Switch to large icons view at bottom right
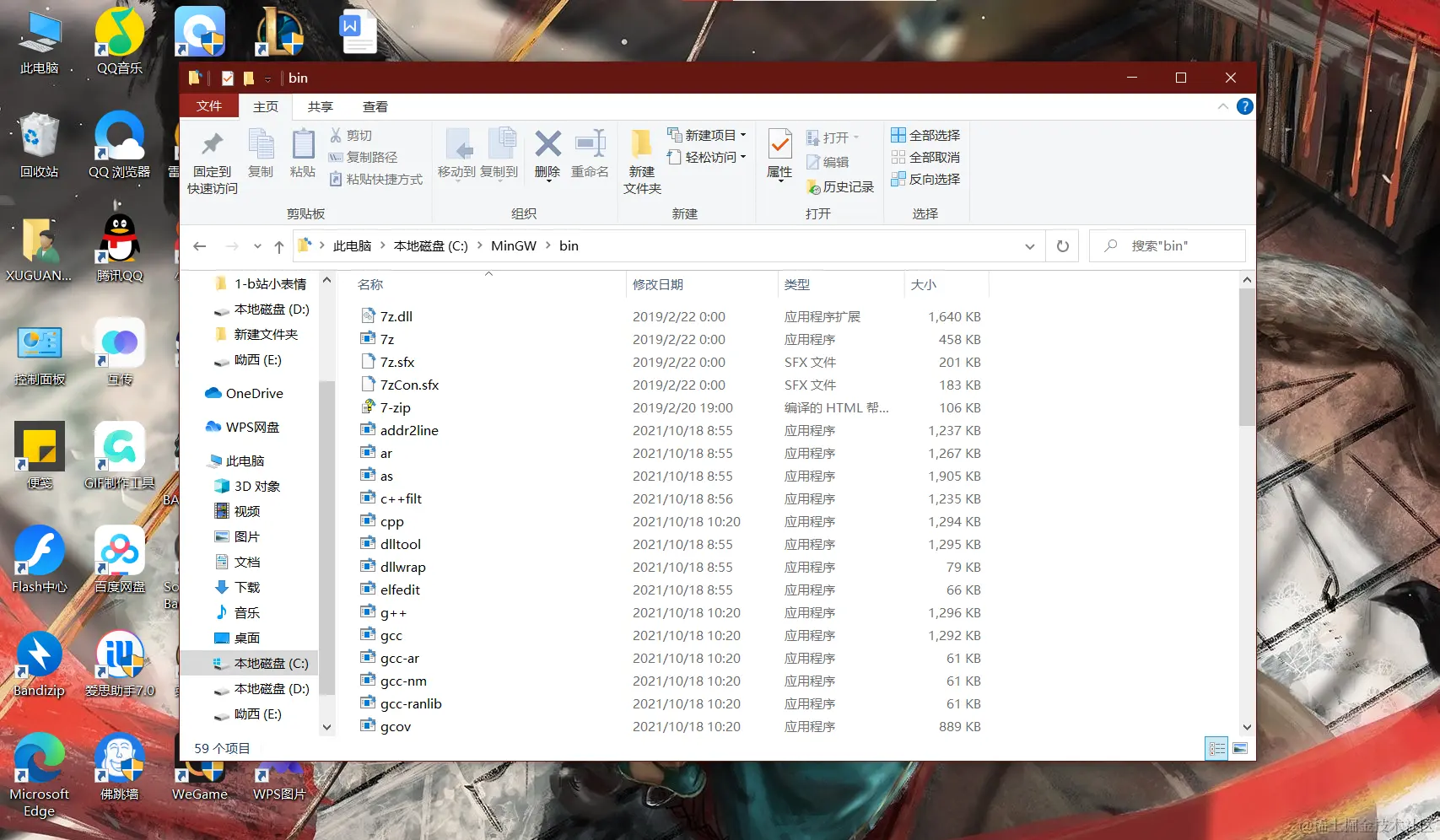The width and height of the screenshot is (1440, 840). coord(1239,748)
